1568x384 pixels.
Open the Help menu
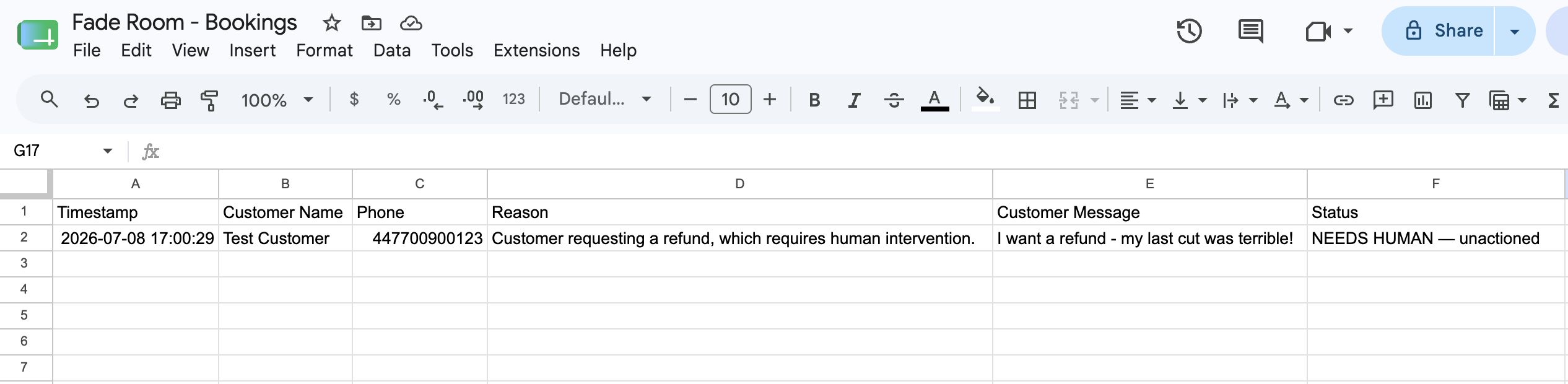pos(618,50)
